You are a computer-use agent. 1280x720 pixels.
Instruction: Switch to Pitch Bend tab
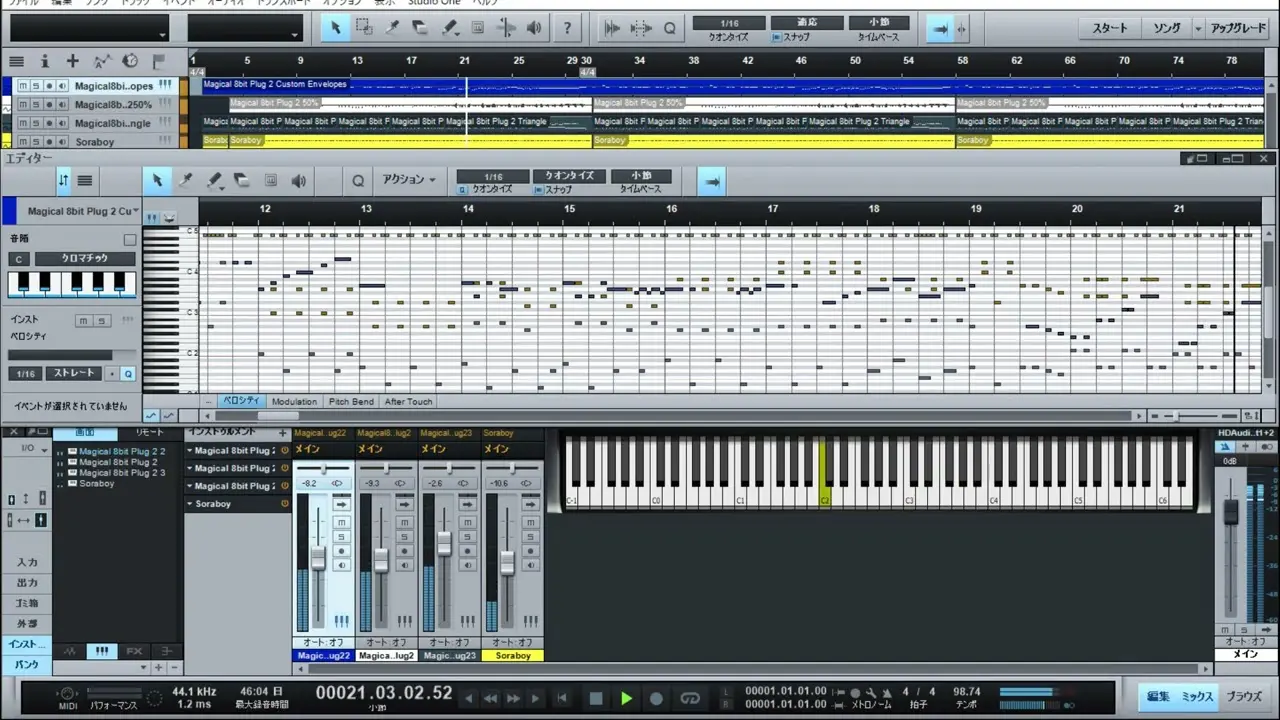click(351, 401)
